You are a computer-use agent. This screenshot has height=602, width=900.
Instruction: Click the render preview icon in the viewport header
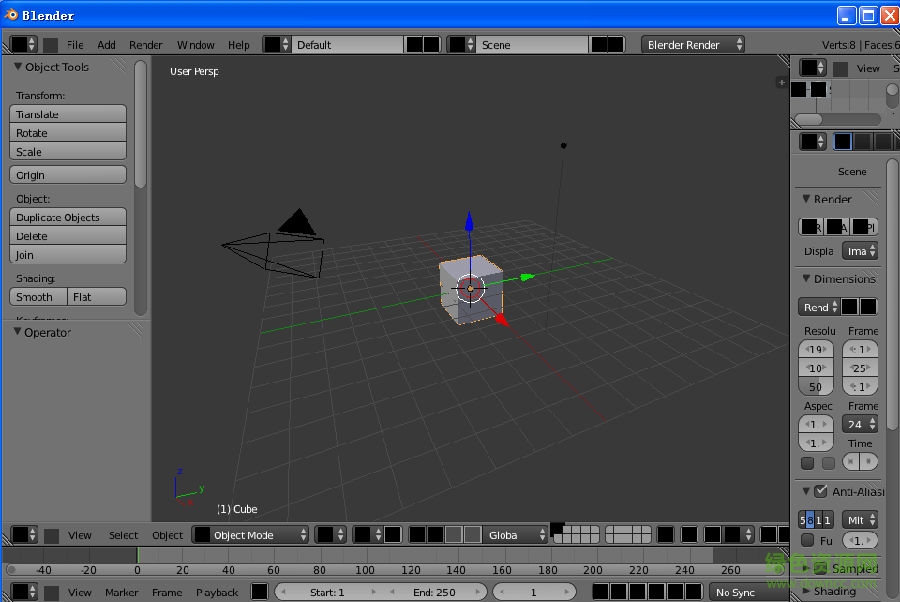[x=770, y=535]
